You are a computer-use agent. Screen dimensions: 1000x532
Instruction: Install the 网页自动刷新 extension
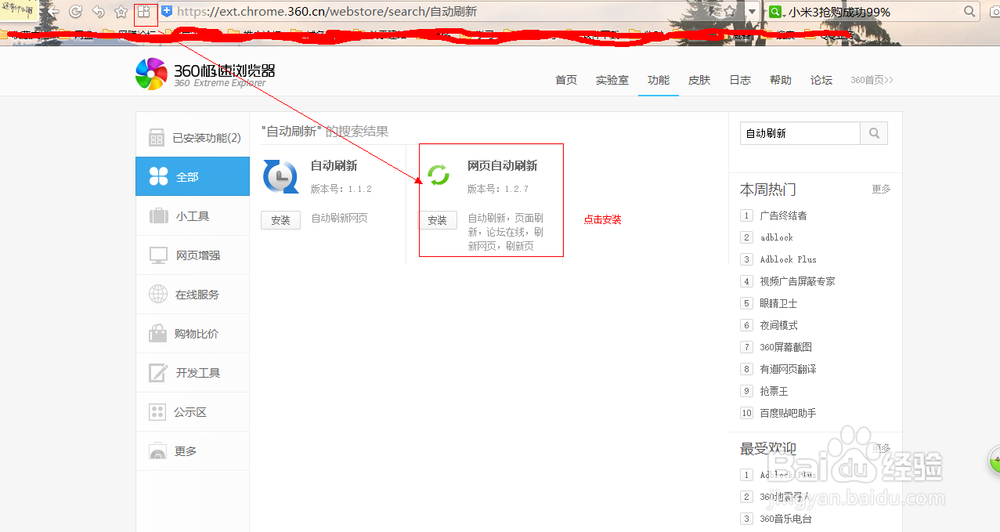(438, 220)
